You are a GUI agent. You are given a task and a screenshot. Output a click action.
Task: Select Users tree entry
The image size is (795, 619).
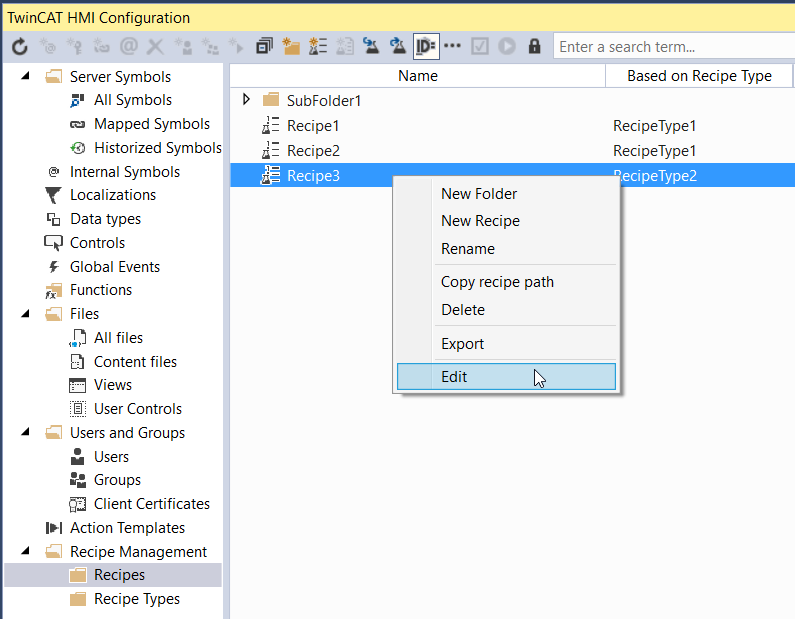pos(111,457)
